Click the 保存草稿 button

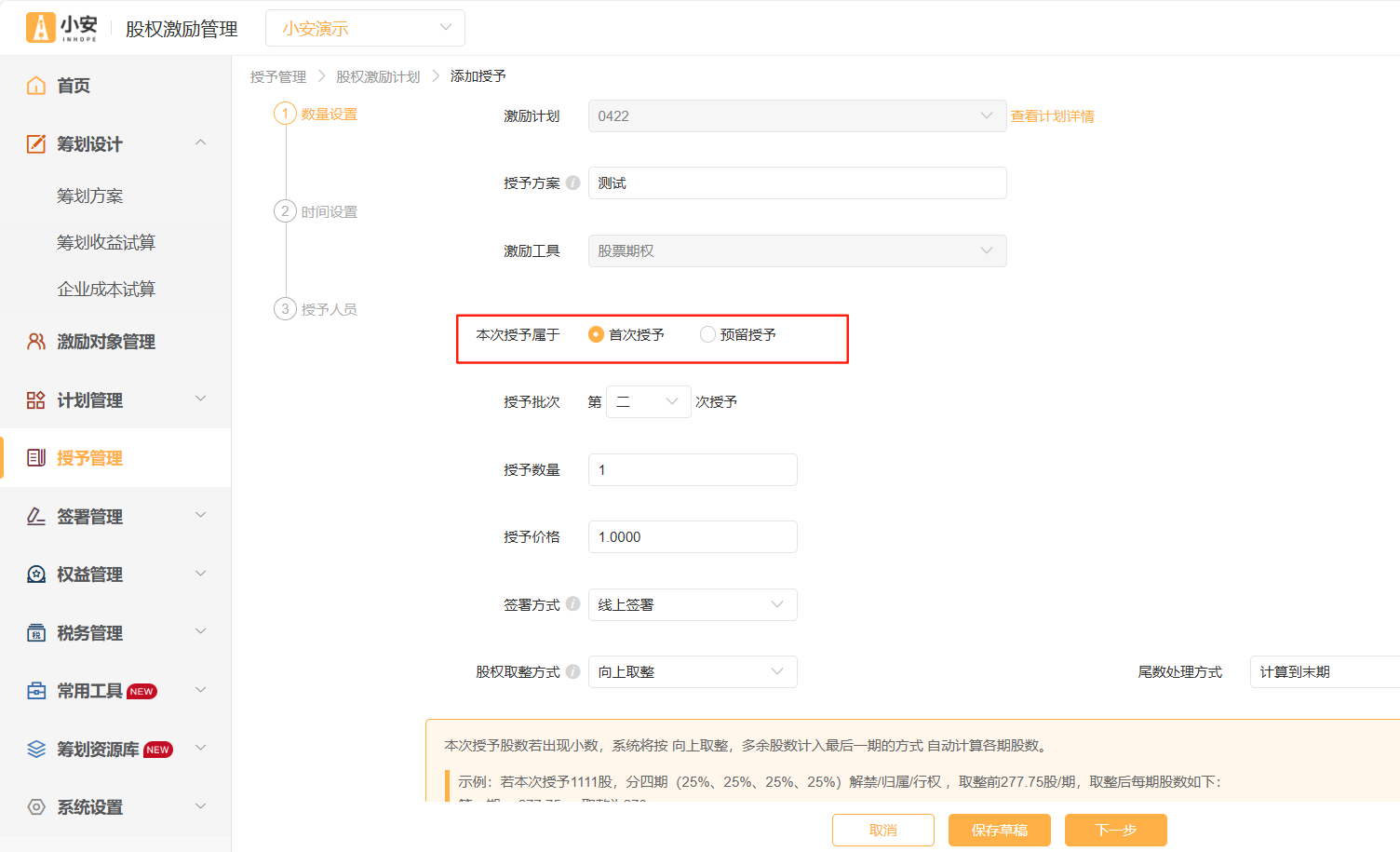pos(1000,830)
